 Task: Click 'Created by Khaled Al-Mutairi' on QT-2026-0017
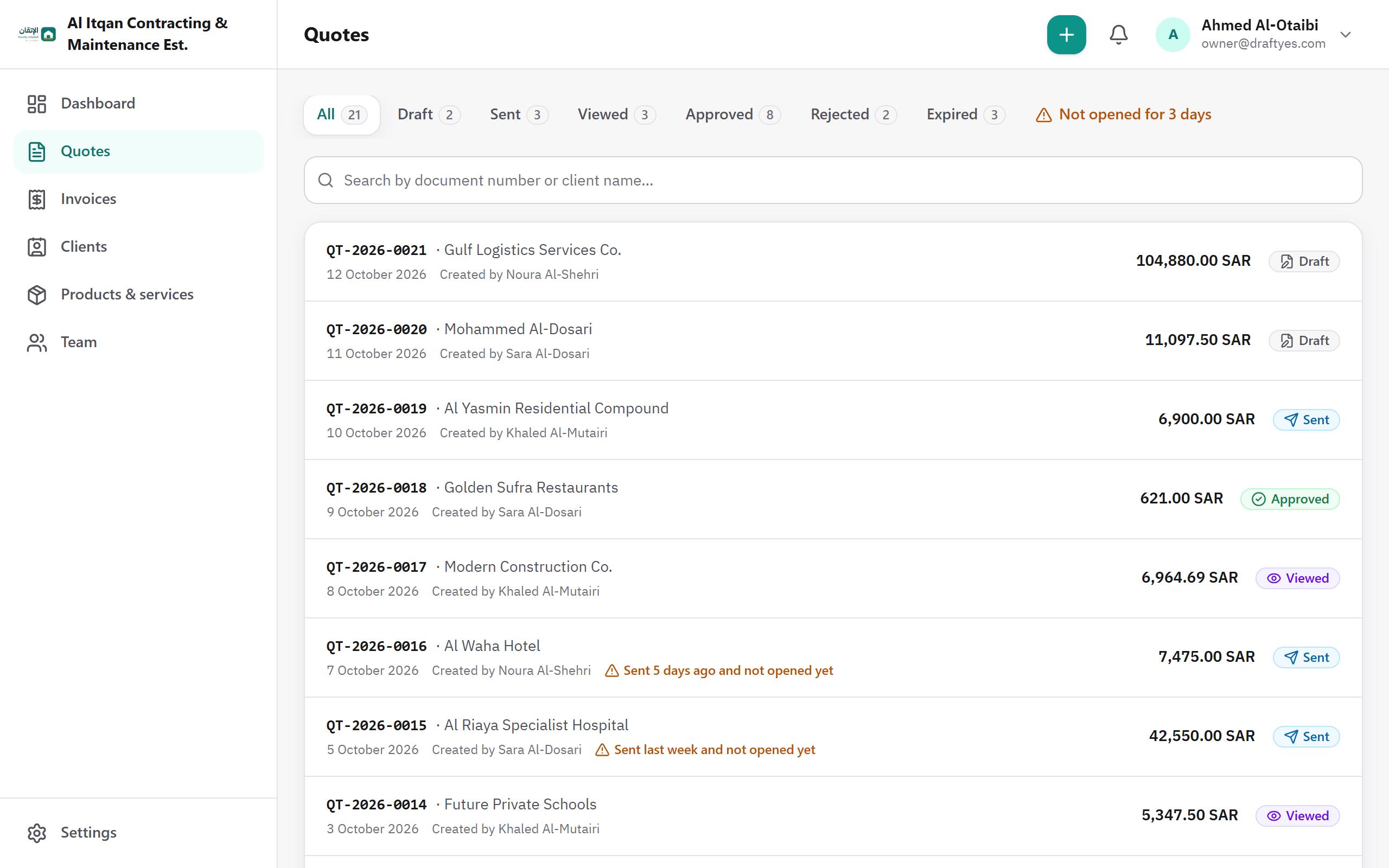point(515,591)
